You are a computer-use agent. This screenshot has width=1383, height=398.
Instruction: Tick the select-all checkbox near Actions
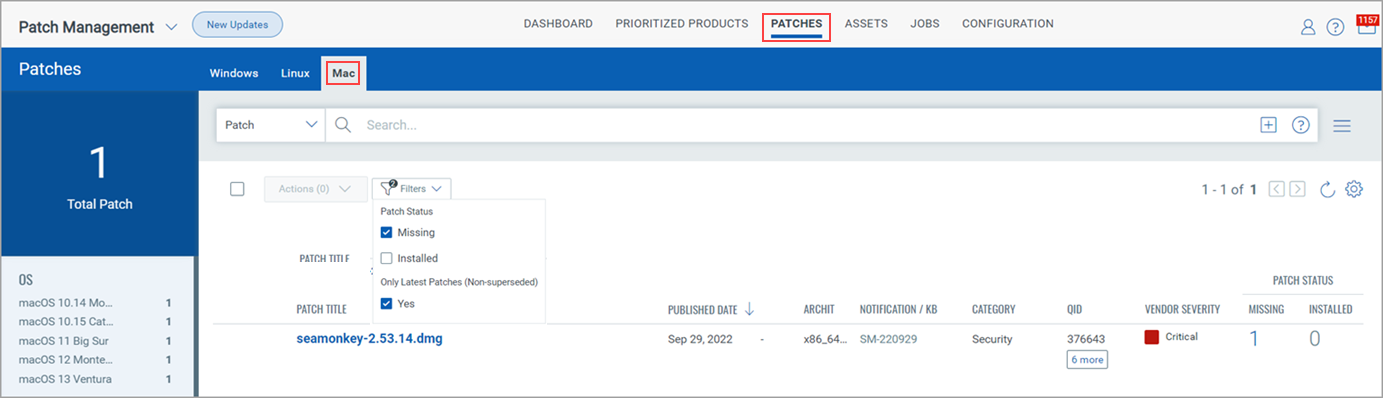237,189
